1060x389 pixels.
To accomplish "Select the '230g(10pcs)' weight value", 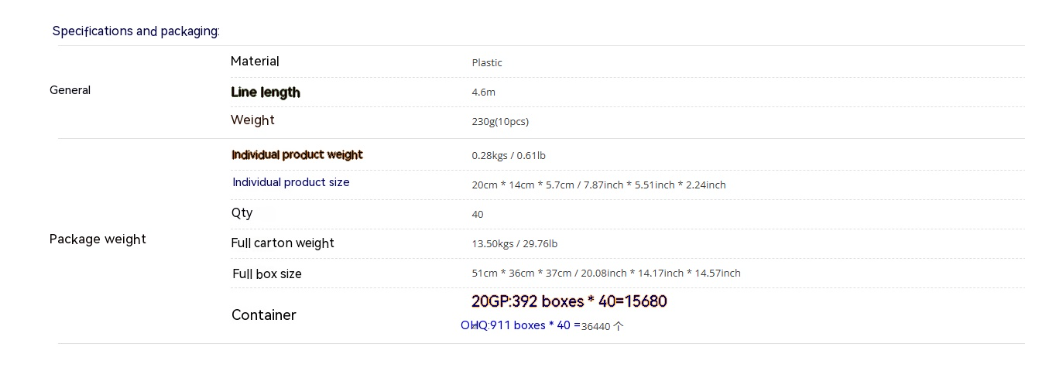I will pos(500,122).
